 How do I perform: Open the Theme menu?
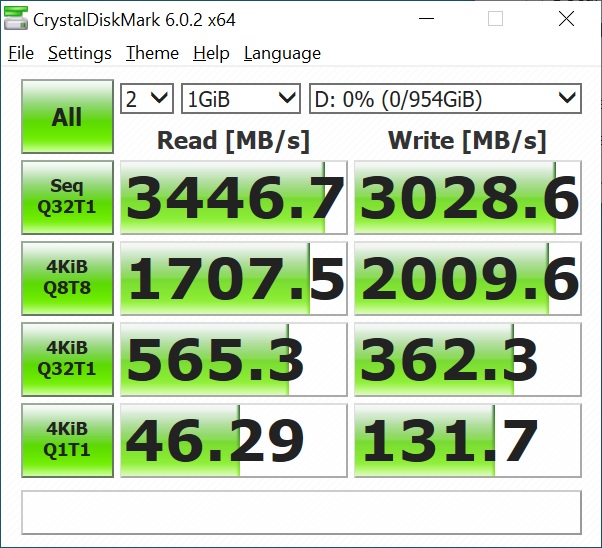tap(152, 53)
